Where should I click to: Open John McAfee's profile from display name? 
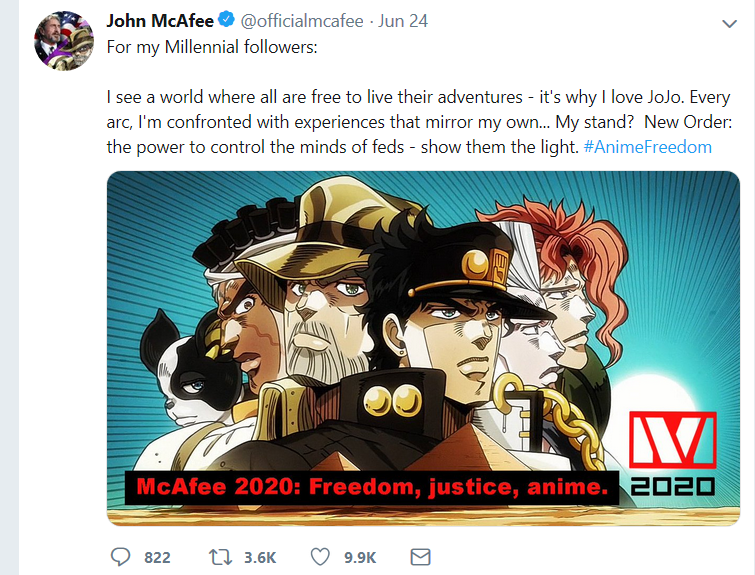(x=160, y=21)
